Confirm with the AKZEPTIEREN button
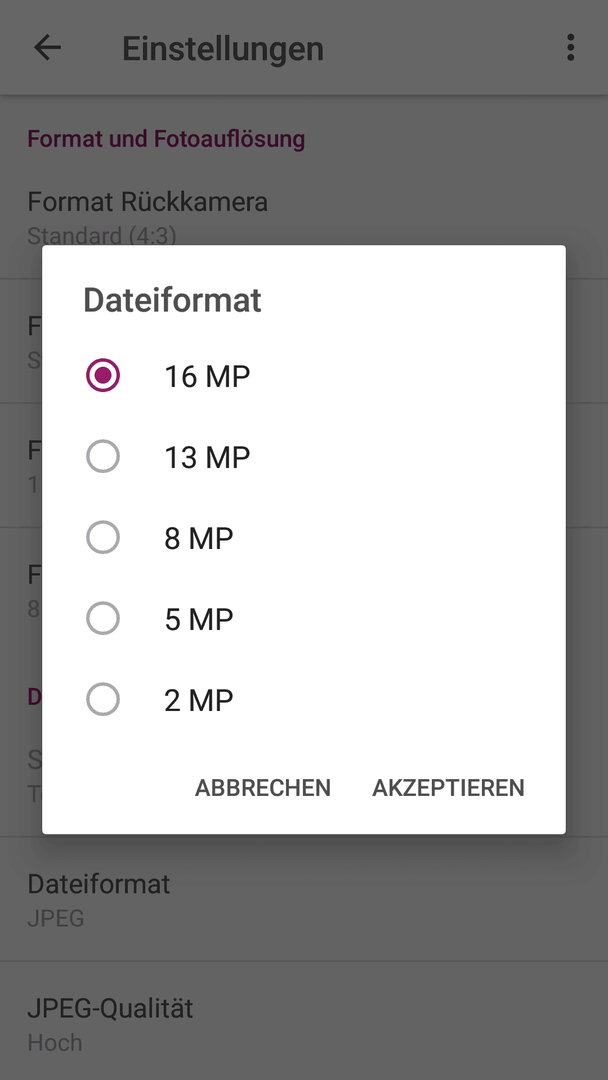608x1080 pixels. pyautogui.click(x=448, y=787)
